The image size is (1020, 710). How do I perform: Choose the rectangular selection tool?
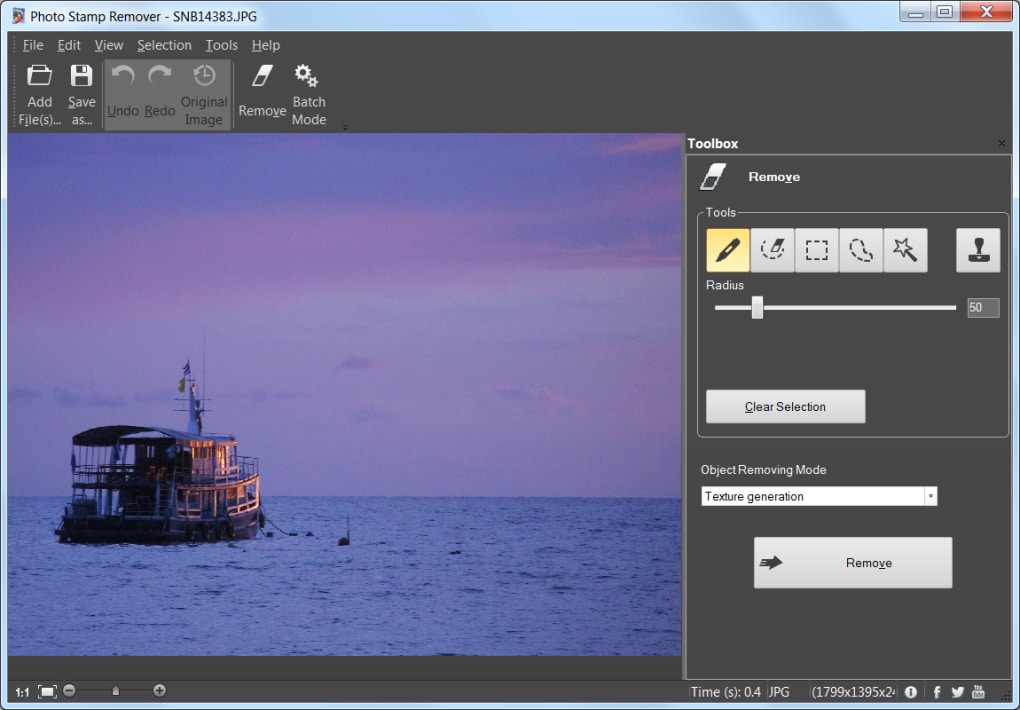816,250
